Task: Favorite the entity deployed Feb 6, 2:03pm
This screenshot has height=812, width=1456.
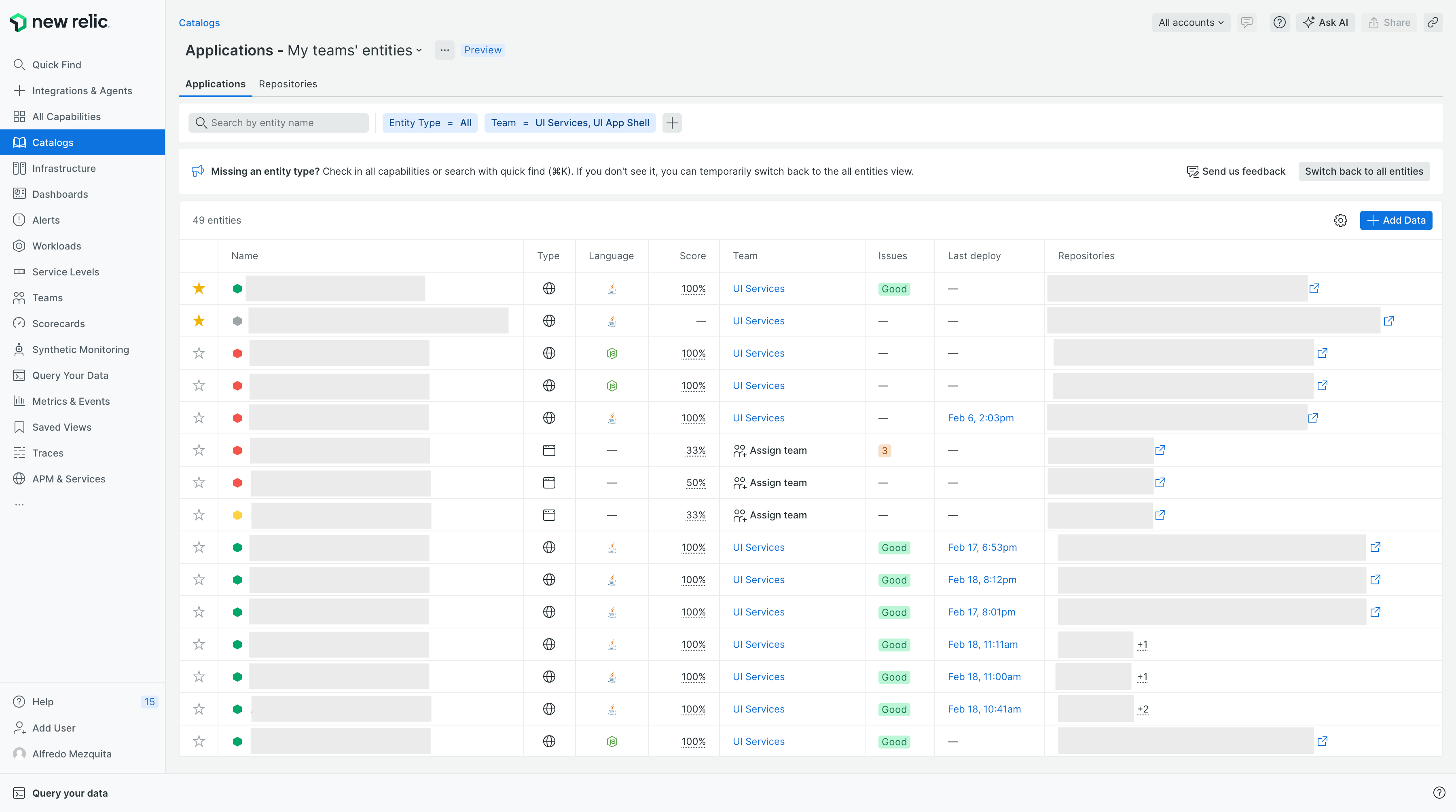Action: [x=199, y=418]
